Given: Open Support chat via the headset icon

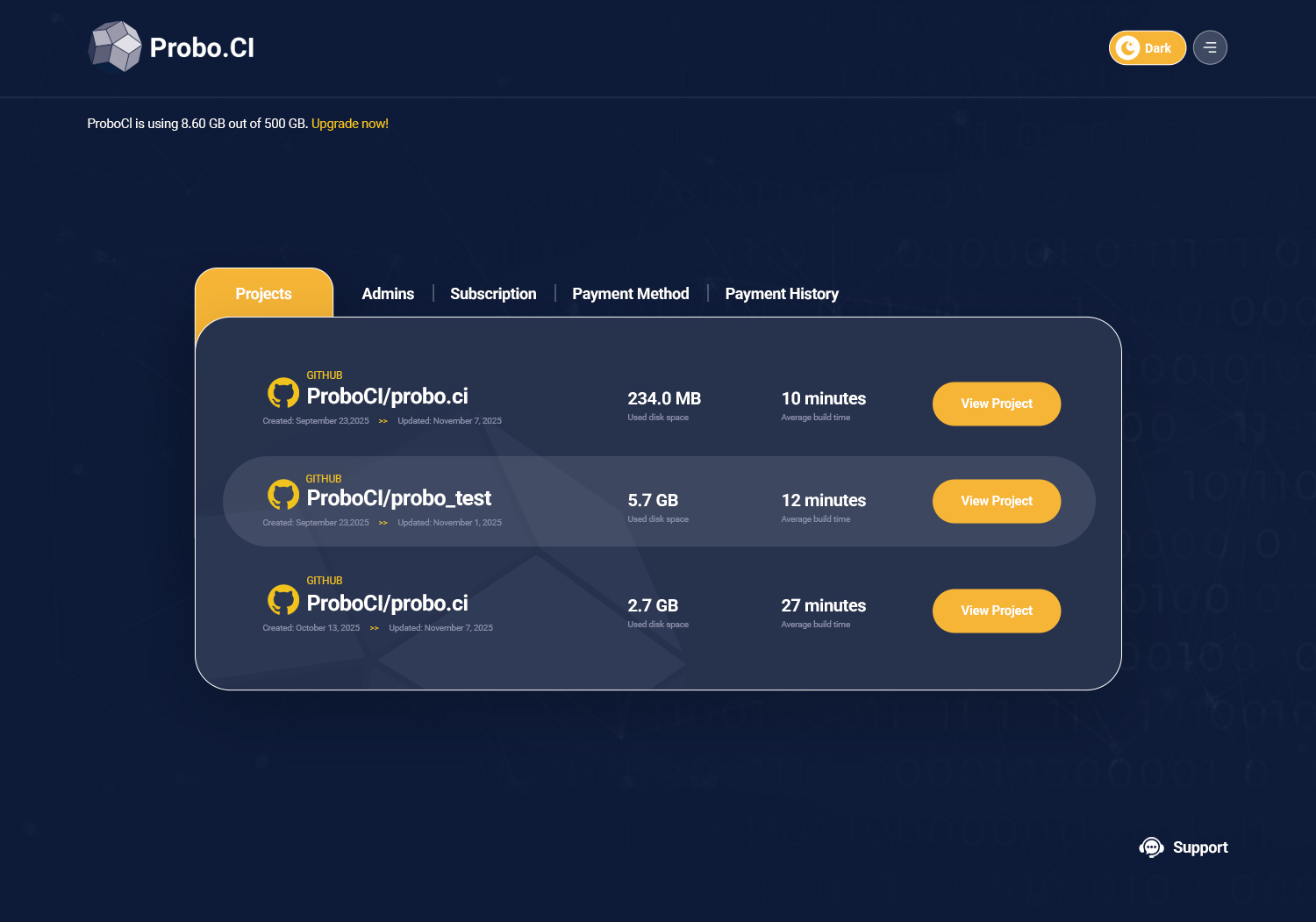Looking at the screenshot, I should click(1151, 847).
